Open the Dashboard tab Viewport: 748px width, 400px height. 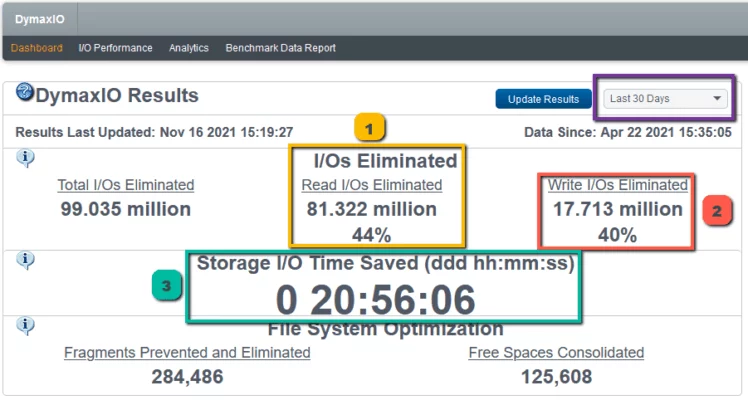click(x=37, y=48)
